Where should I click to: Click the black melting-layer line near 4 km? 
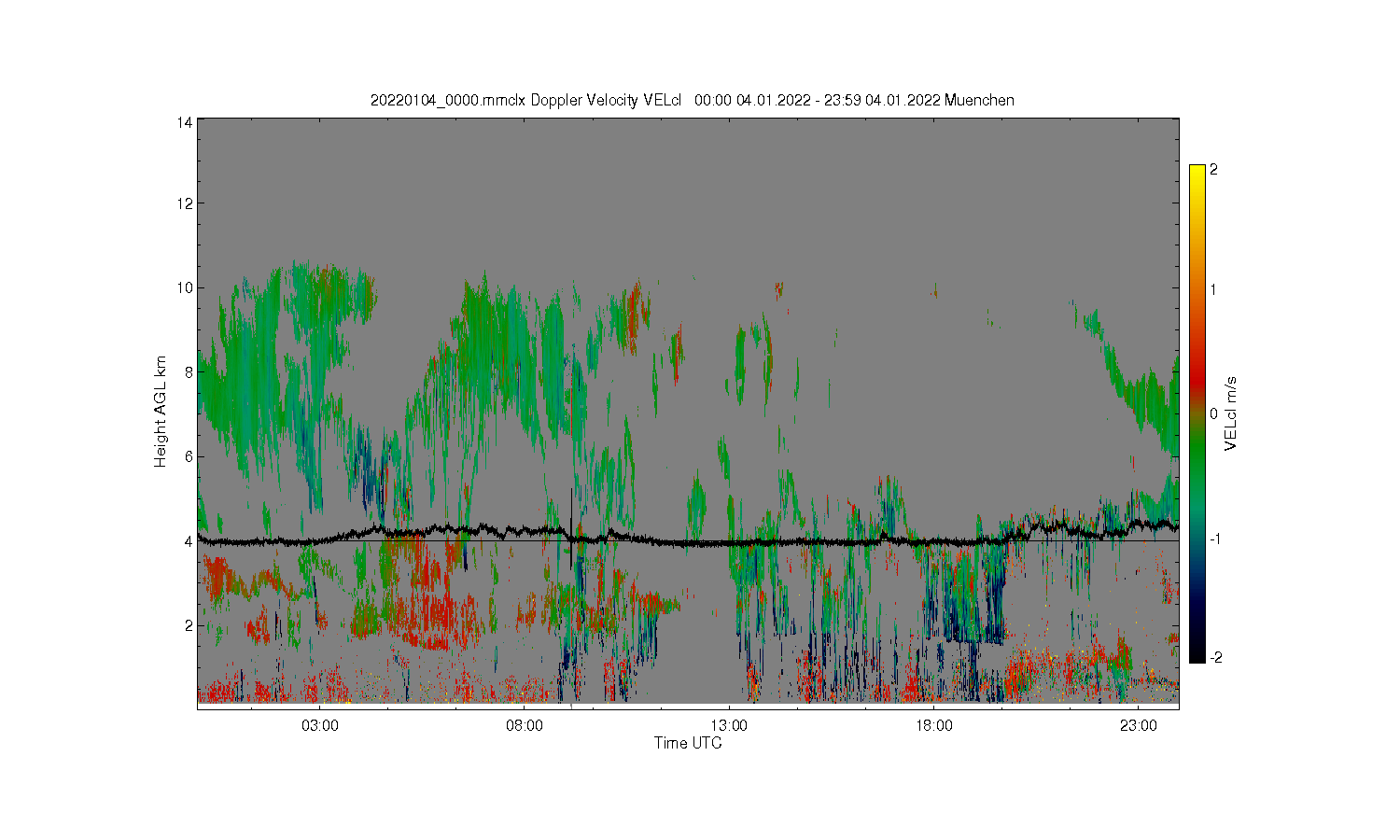point(688,540)
